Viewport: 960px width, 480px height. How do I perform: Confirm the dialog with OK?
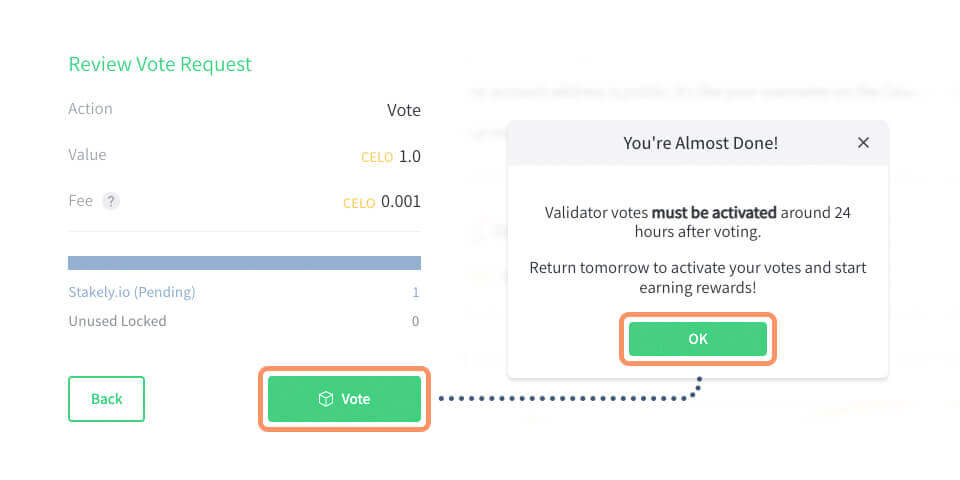point(698,339)
